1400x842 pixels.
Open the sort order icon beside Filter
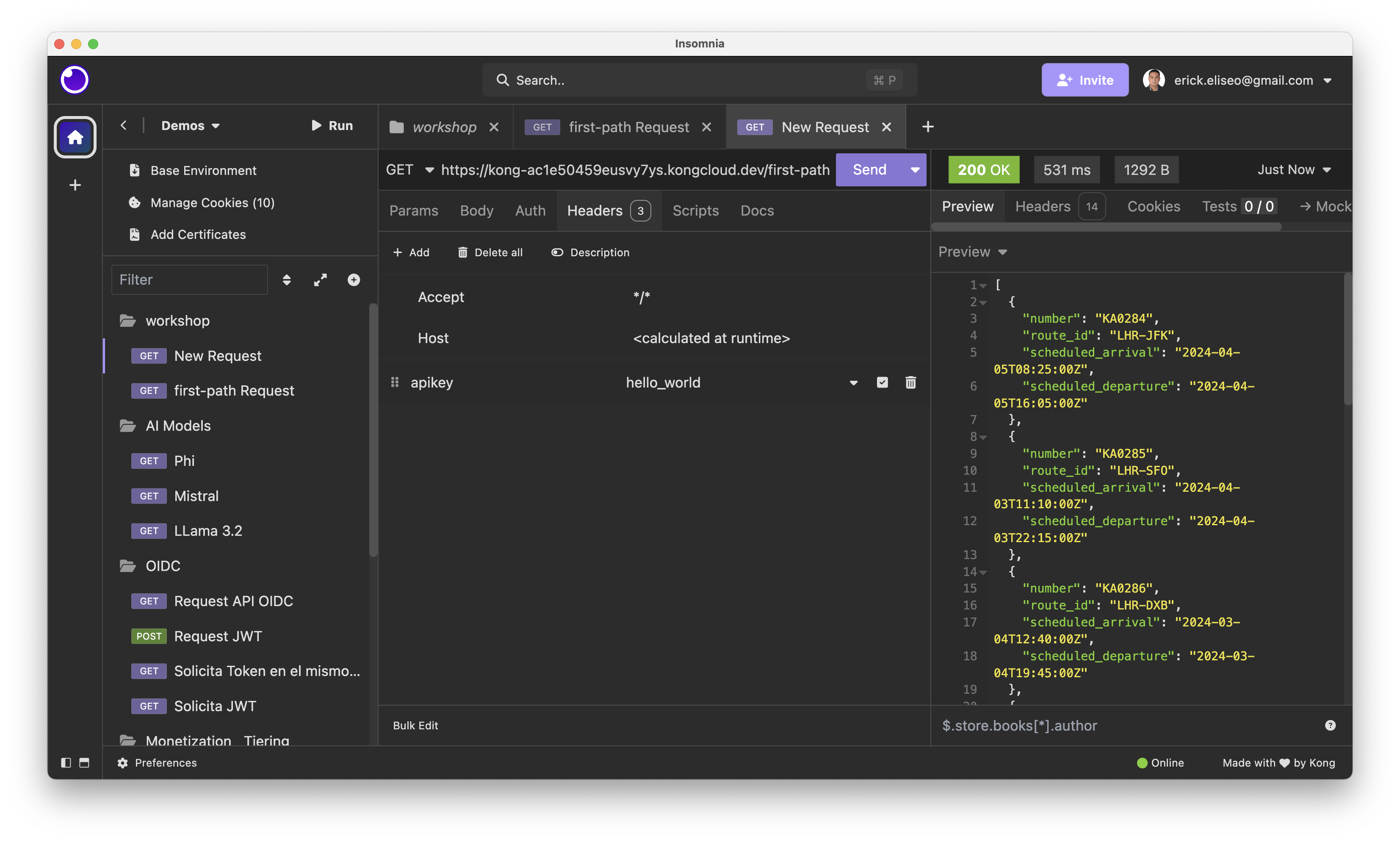pyautogui.click(x=286, y=280)
